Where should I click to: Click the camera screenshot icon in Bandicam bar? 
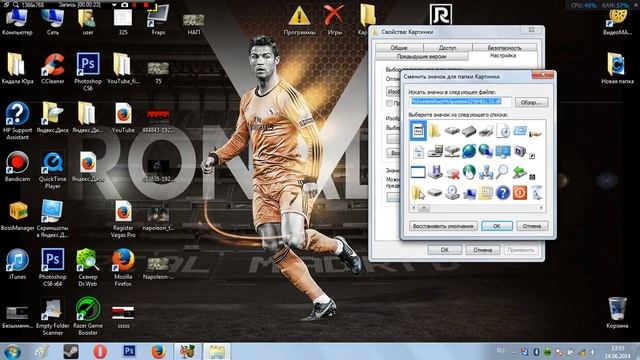[x=124, y=5]
